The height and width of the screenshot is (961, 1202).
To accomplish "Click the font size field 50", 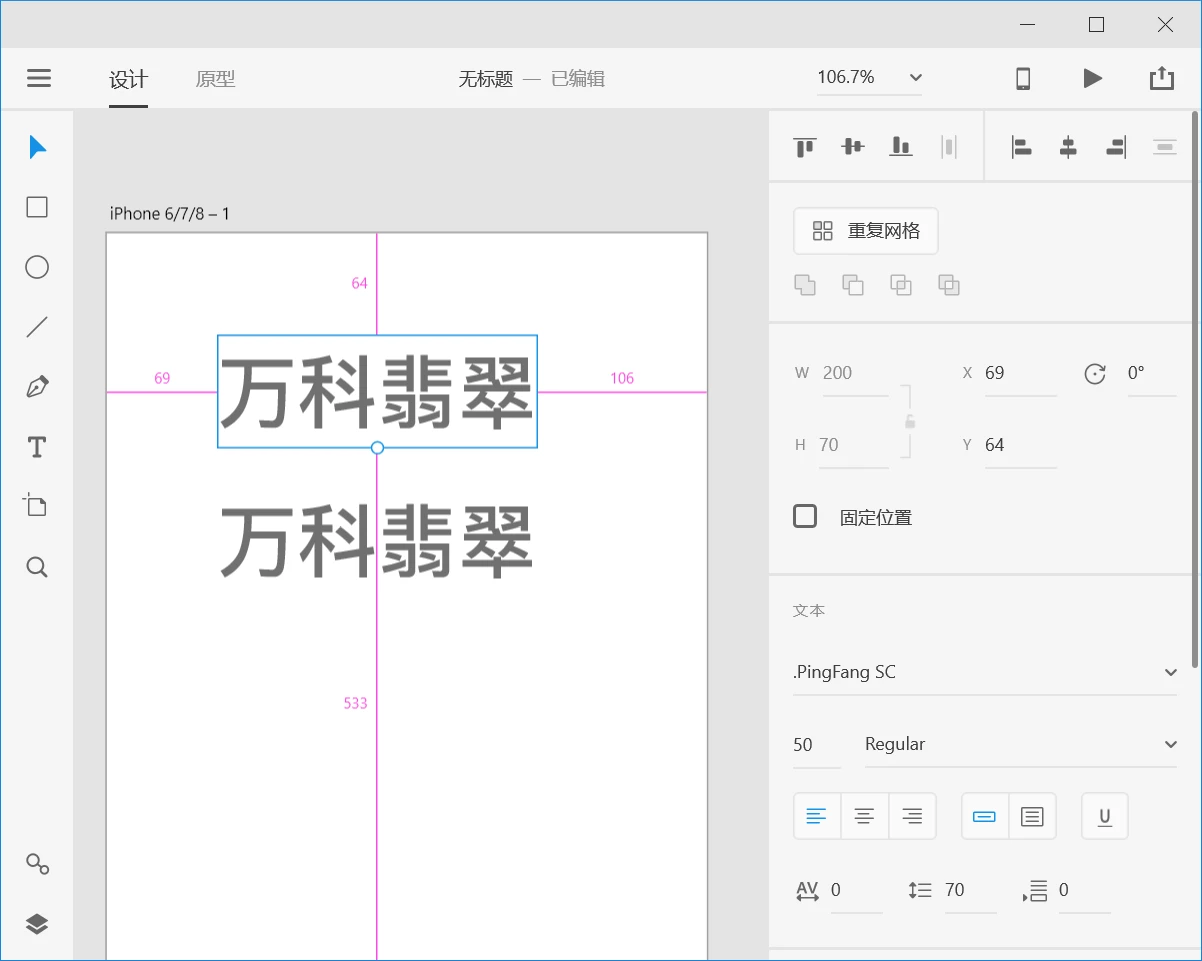I will tap(817, 745).
